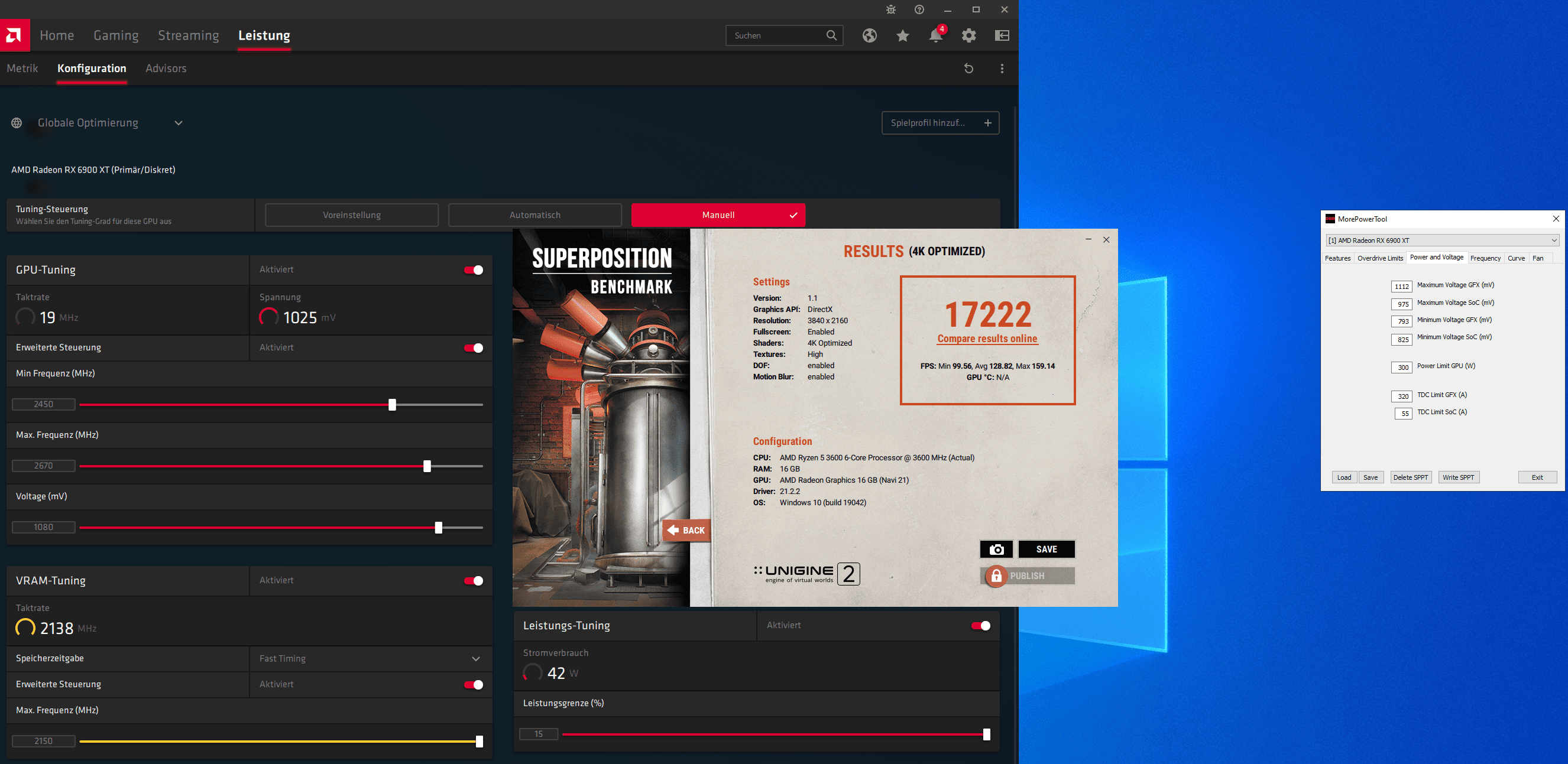1568x764 pixels.
Task: Click the Maximum Voltage GFX 1112 field
Action: (x=1402, y=287)
